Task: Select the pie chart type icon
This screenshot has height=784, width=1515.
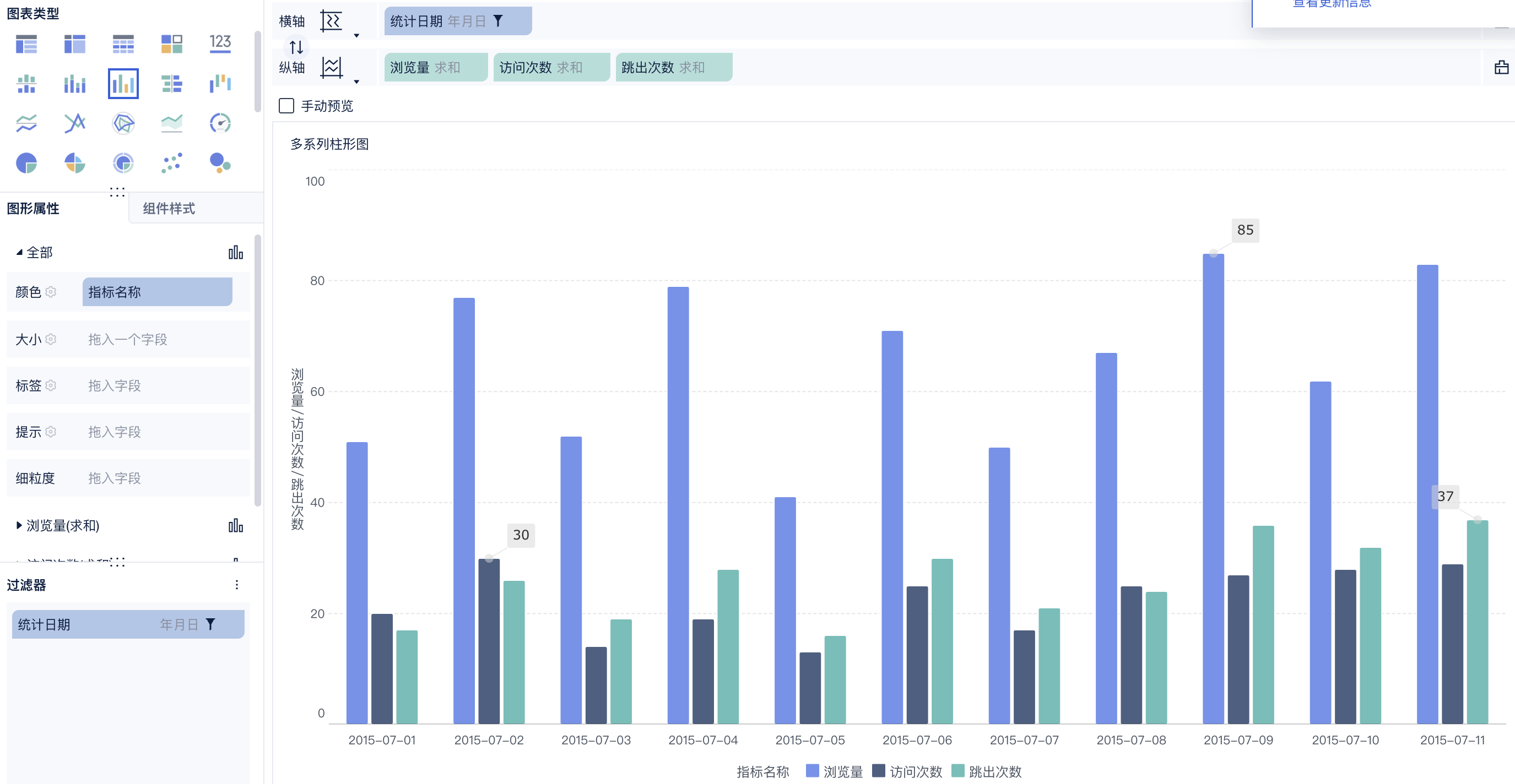Action: pyautogui.click(x=26, y=163)
